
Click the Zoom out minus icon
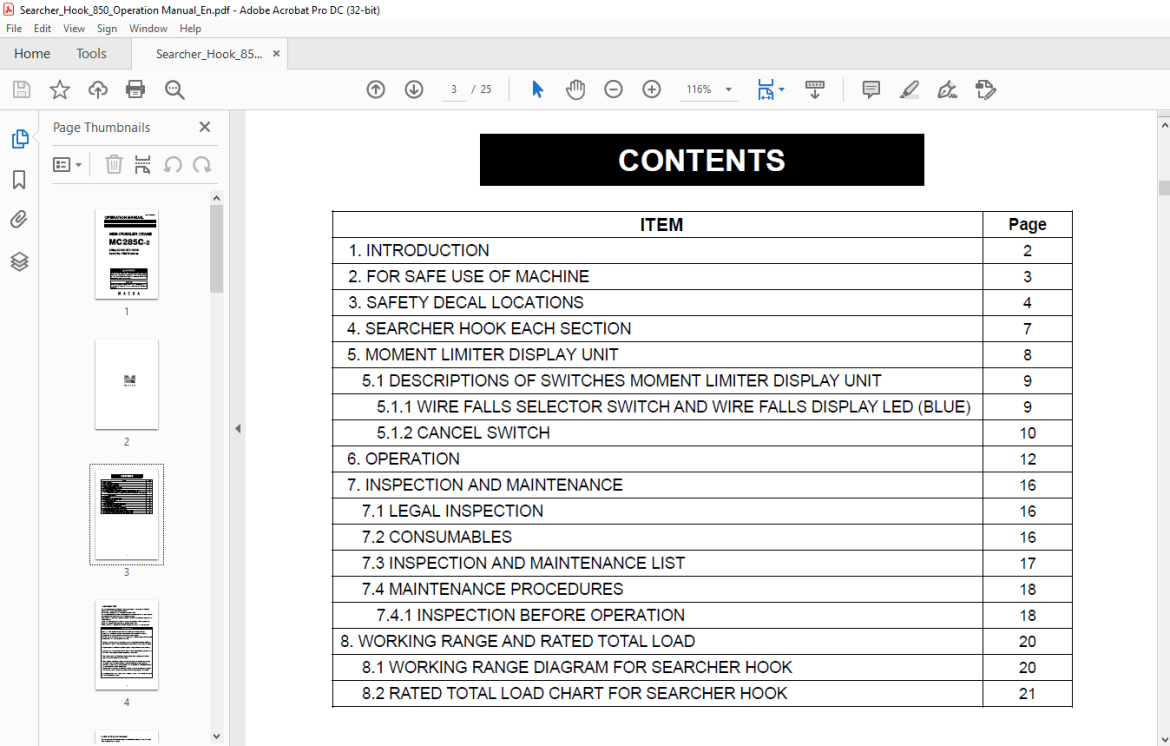pyautogui.click(x=613, y=90)
